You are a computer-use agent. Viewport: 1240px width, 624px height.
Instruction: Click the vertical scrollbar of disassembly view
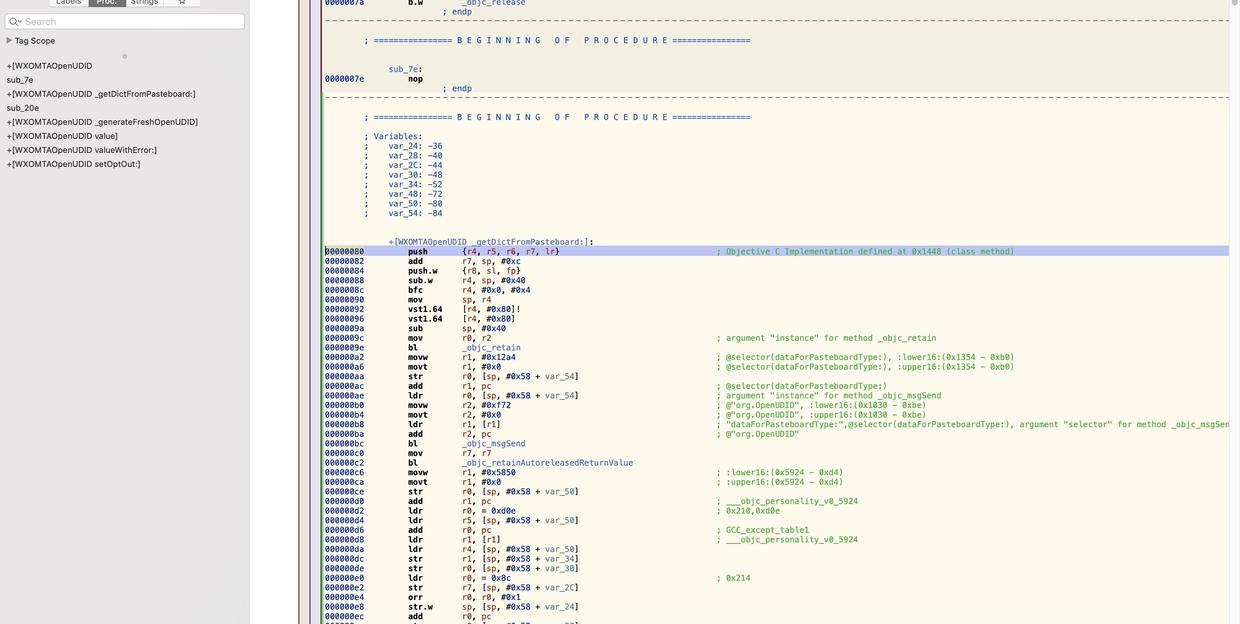coord(1235,312)
